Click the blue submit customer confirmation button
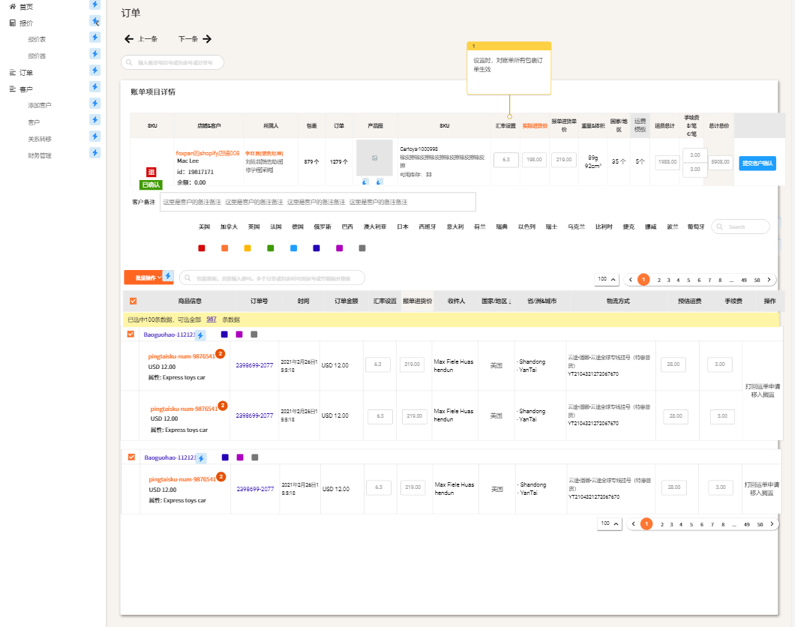Viewport: 795px width, 627px height. (x=757, y=163)
